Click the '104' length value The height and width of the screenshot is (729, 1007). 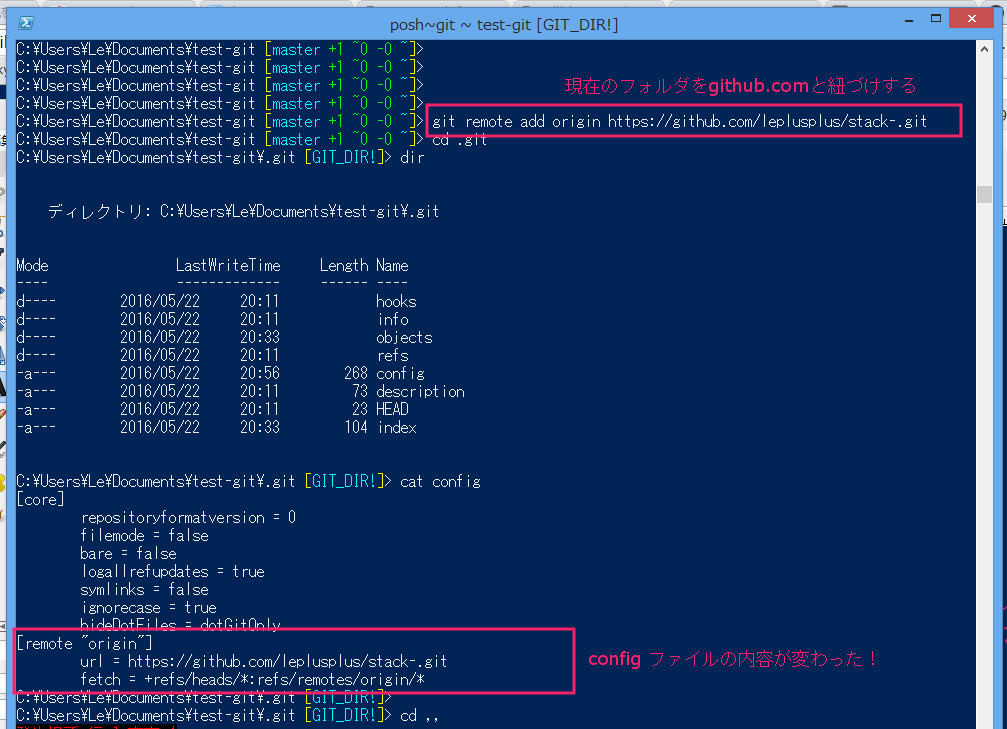(356, 427)
